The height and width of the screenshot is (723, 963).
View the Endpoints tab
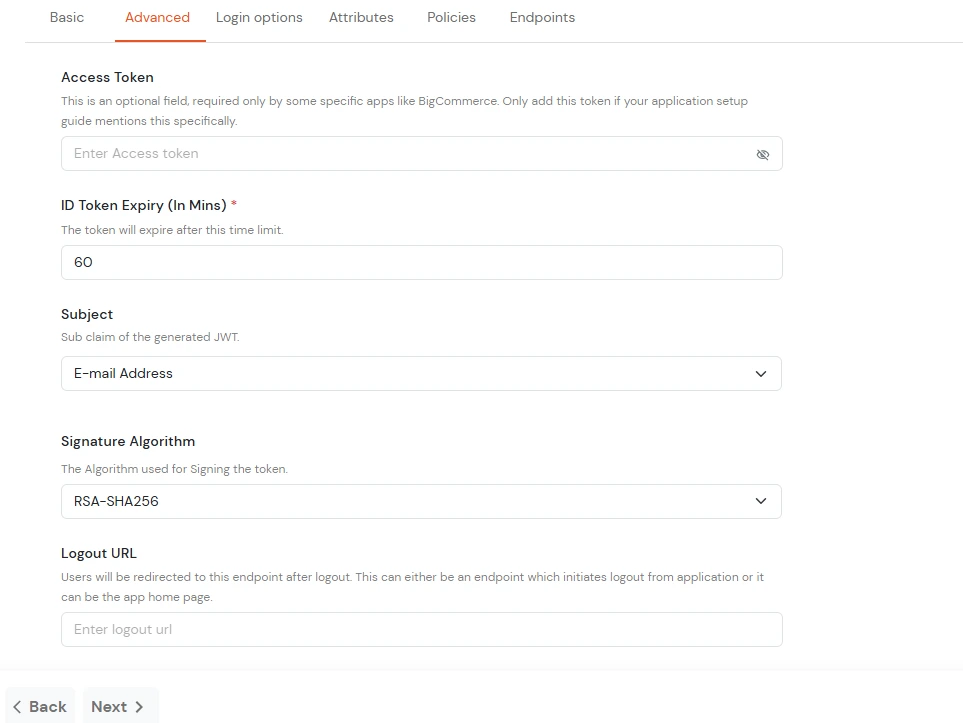tap(541, 17)
